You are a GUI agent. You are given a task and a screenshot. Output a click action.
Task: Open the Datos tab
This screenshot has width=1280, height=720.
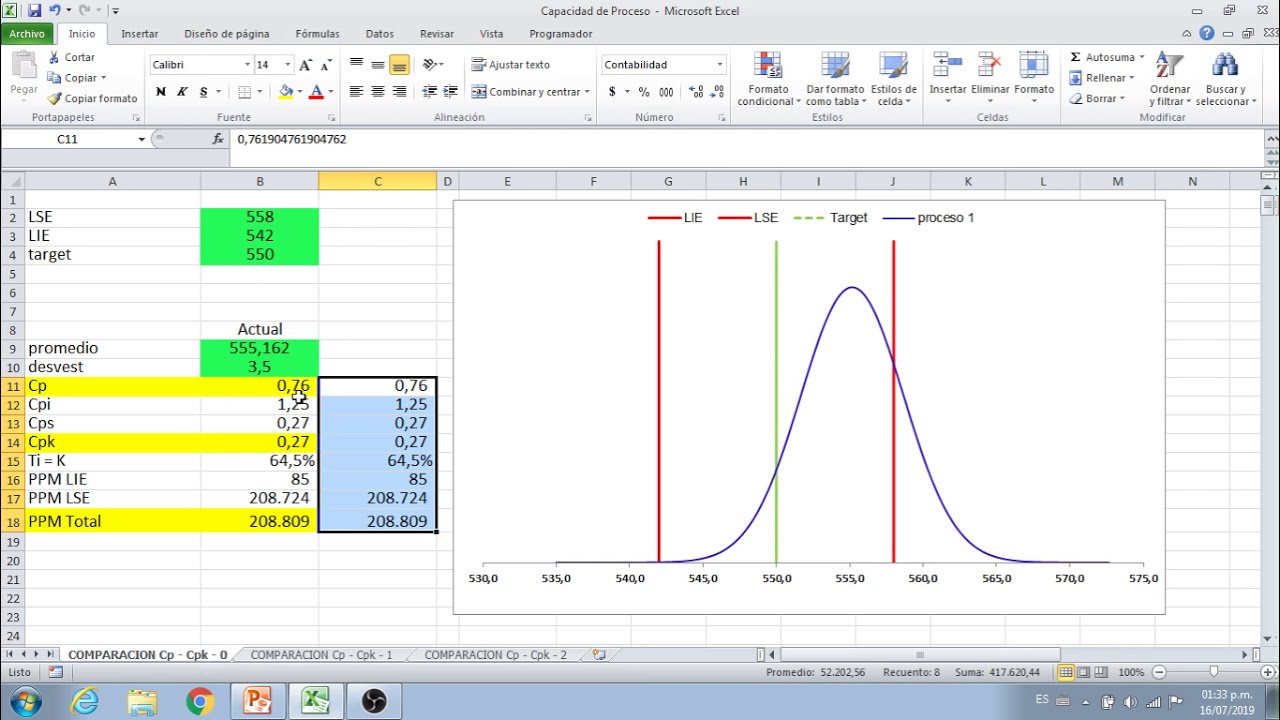[x=380, y=34]
